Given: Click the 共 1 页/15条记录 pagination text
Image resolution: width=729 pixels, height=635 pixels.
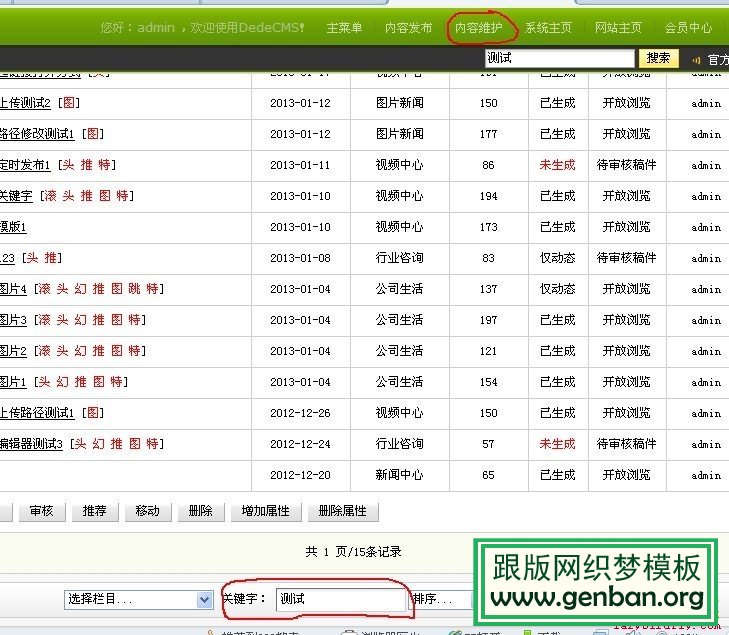Looking at the screenshot, I should point(353,552).
